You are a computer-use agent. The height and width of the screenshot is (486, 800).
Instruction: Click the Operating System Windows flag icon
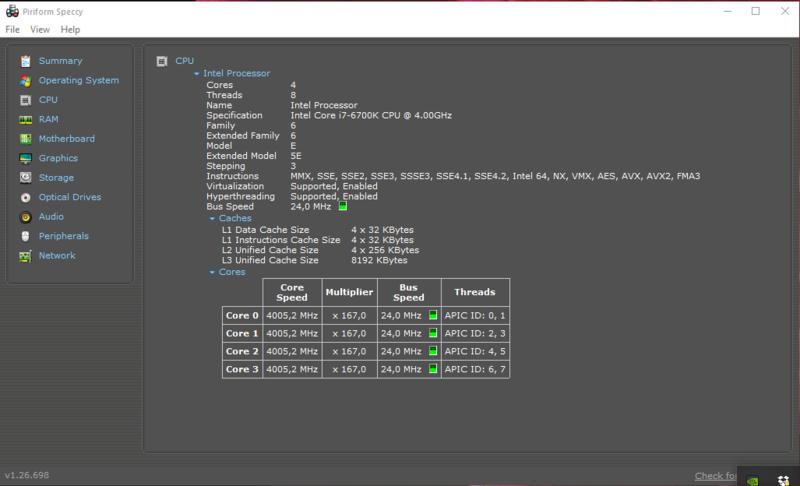point(26,81)
